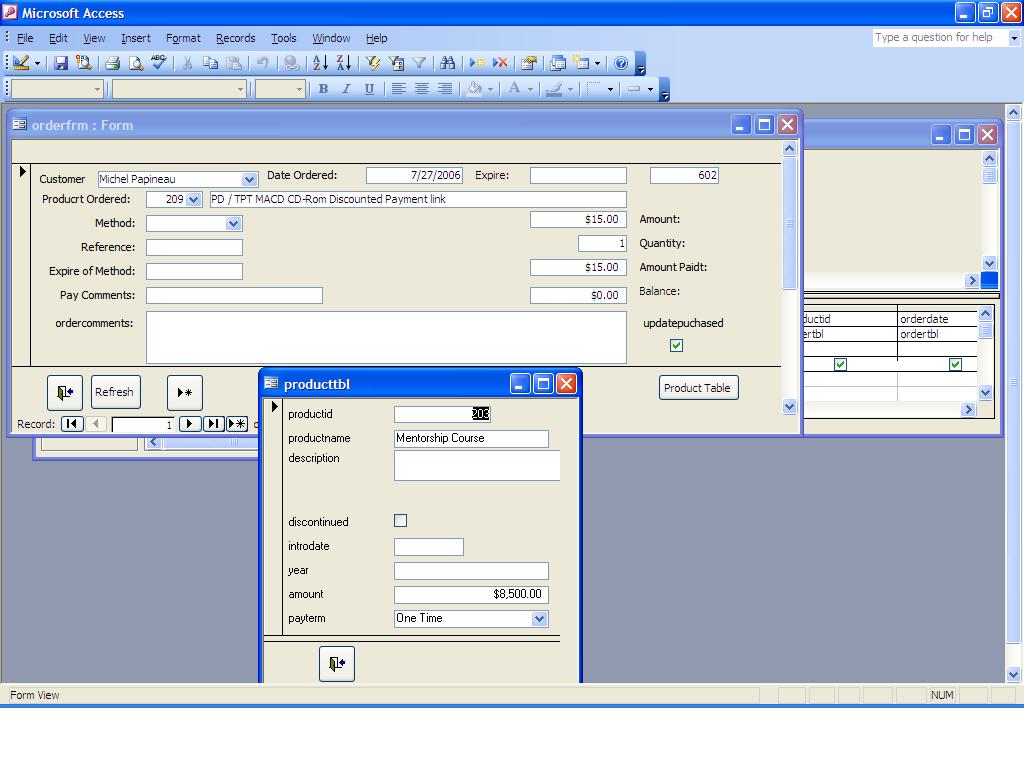This screenshot has width=1024, height=768.
Task: Click the Fill/Back Color bucket
Action: click(475, 89)
